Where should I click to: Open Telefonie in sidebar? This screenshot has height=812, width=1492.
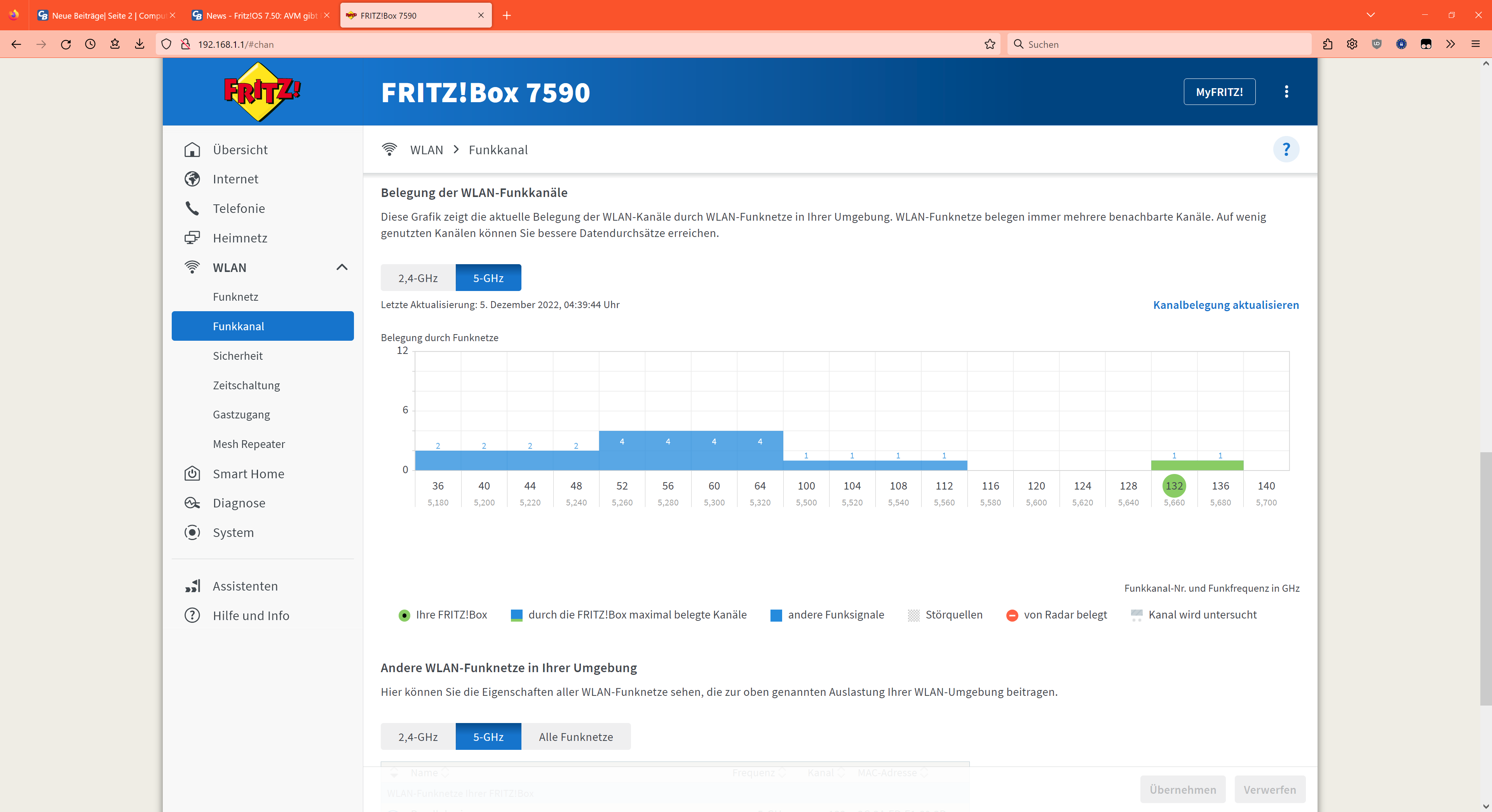click(239, 209)
